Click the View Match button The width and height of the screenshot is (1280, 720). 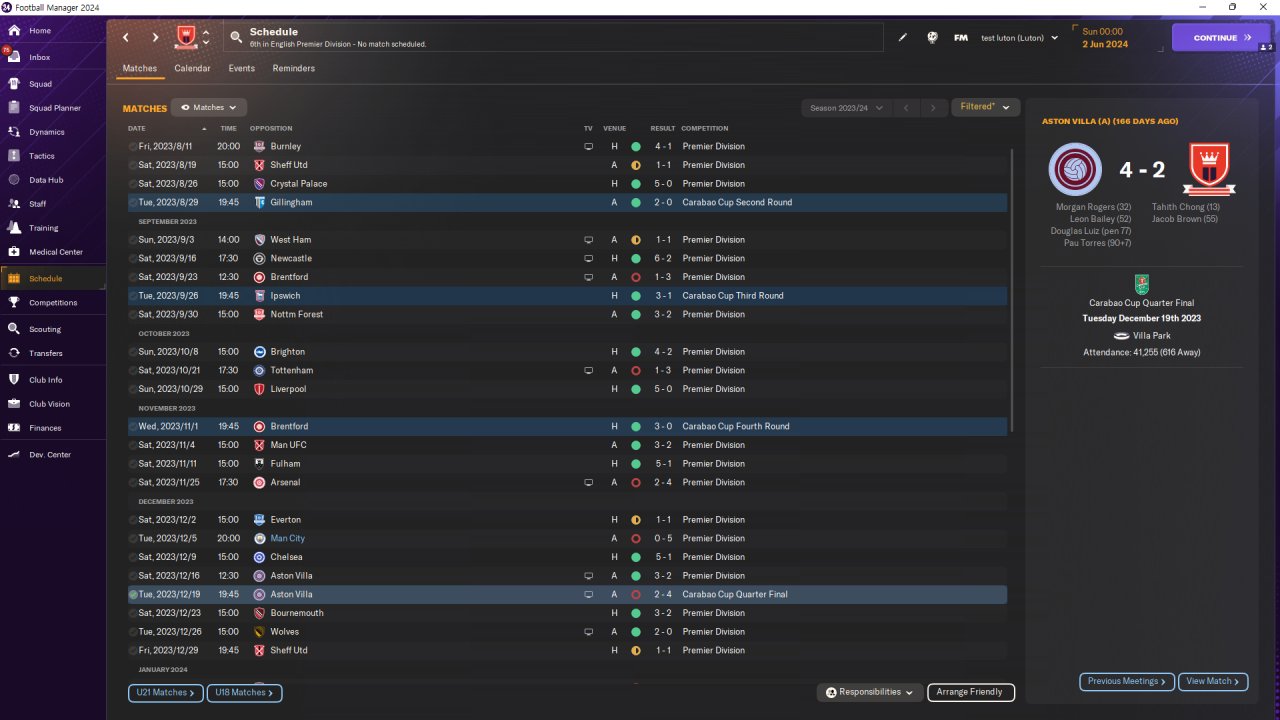[x=1213, y=681]
